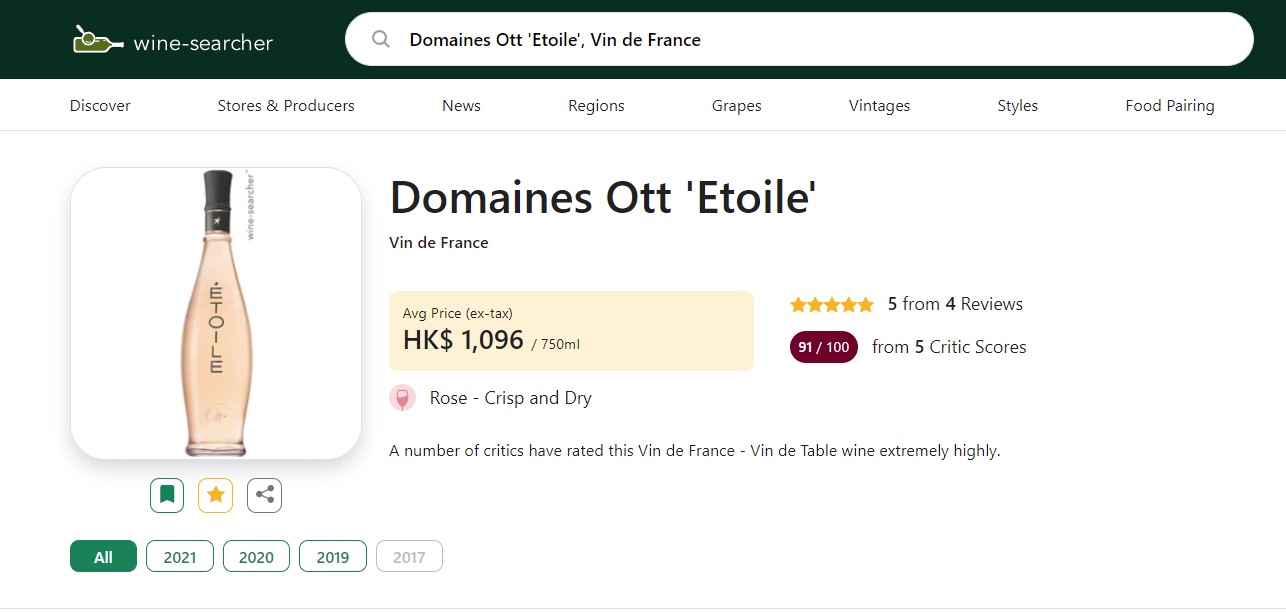1286x613 pixels.
Task: Mark wine as favorite with star icon
Action: tap(215, 495)
